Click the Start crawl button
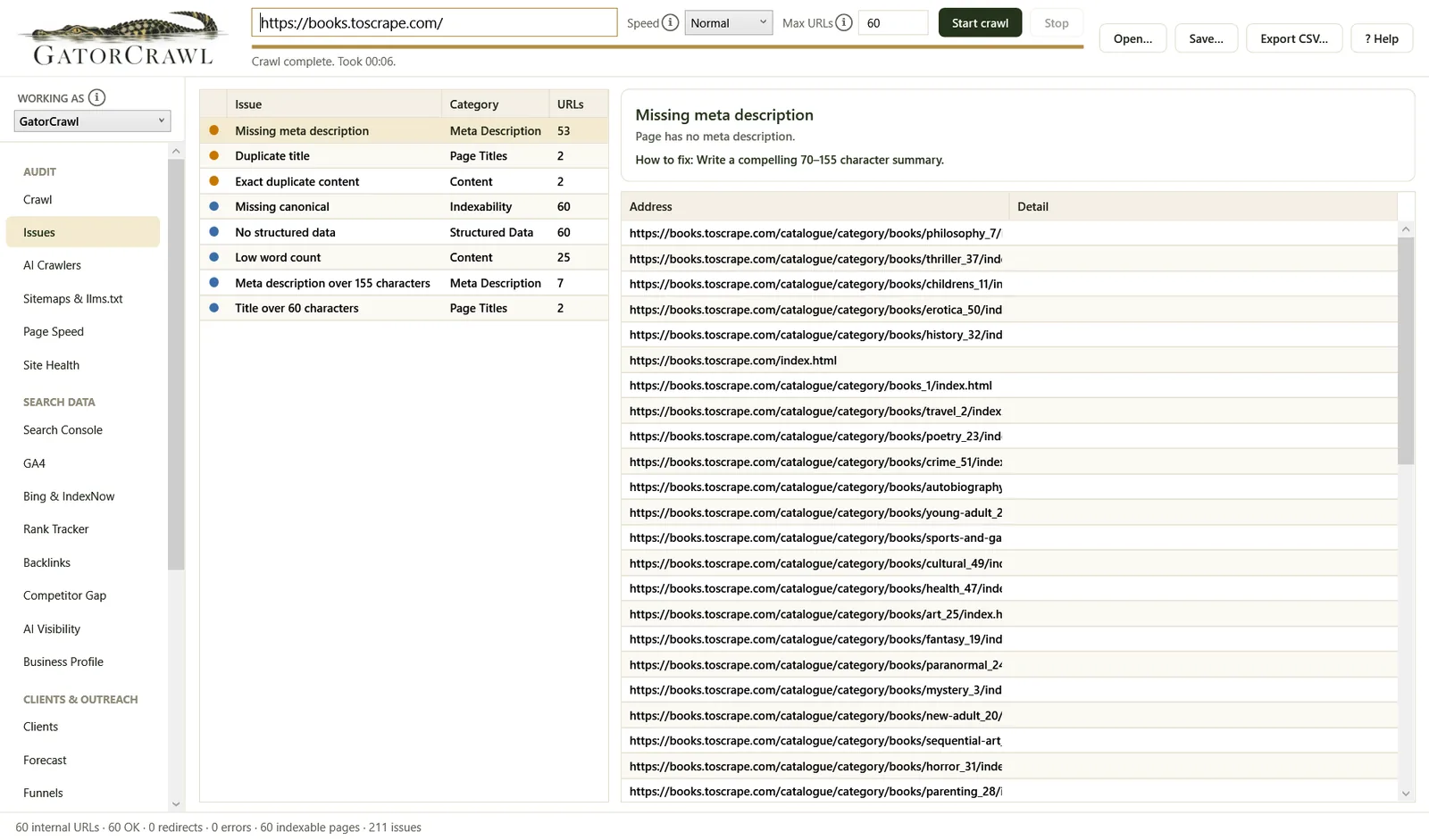This screenshot has width=1429, height=840. tap(980, 22)
